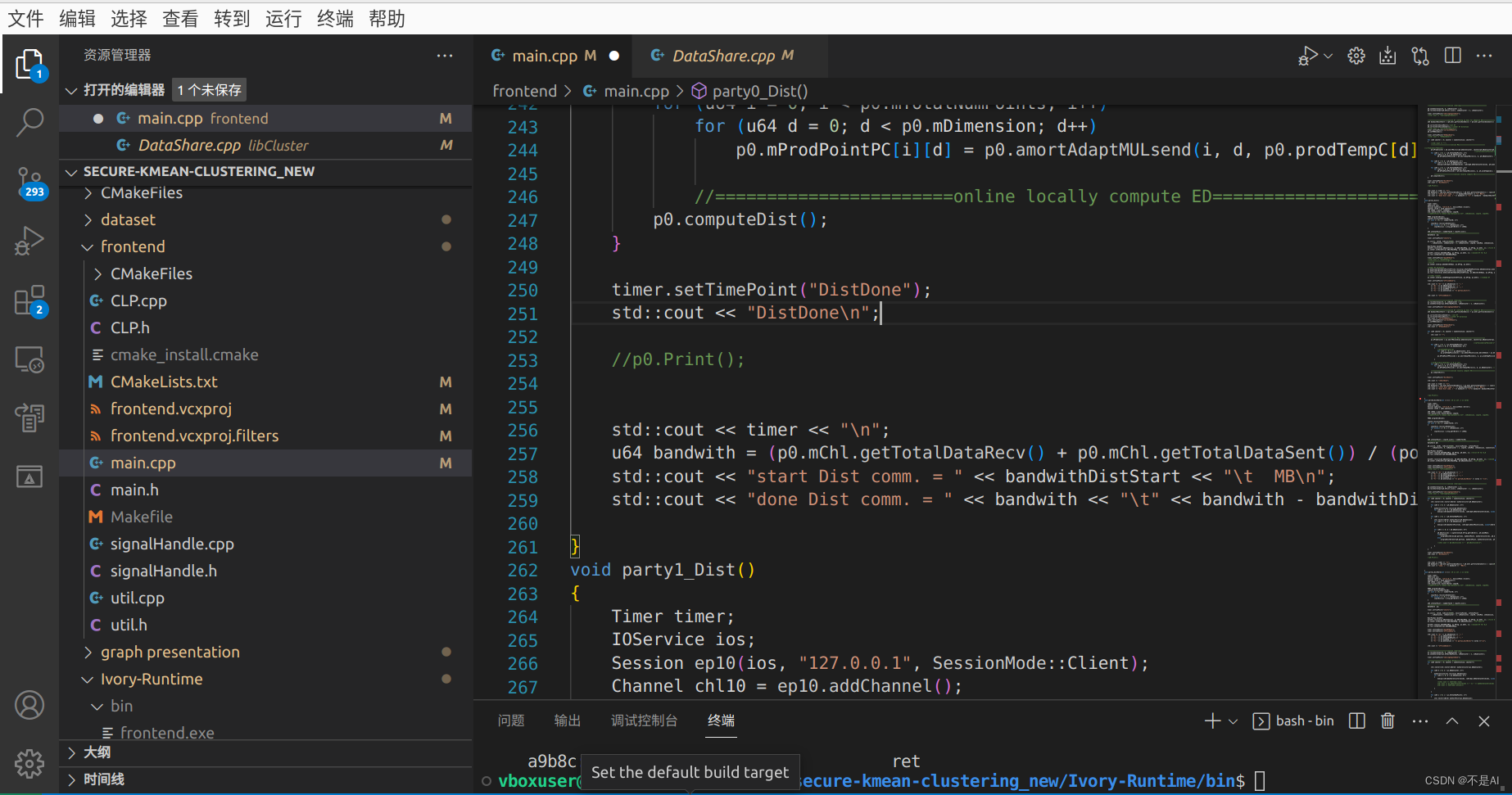Kill the terminal with trash icon

pyautogui.click(x=1388, y=720)
